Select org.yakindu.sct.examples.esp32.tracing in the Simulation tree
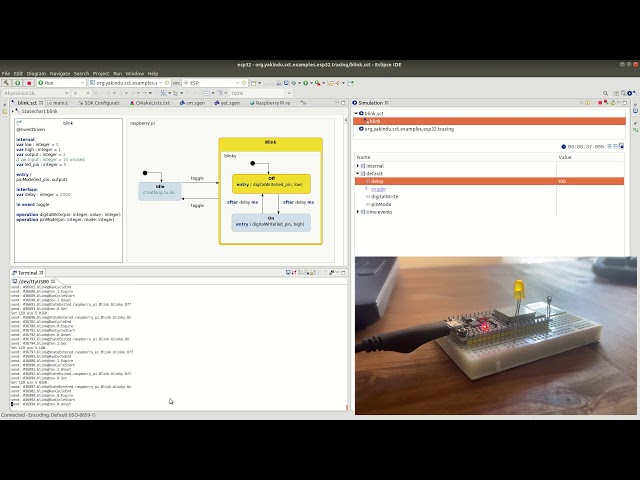Viewport: 640px width, 480px height. click(x=409, y=129)
